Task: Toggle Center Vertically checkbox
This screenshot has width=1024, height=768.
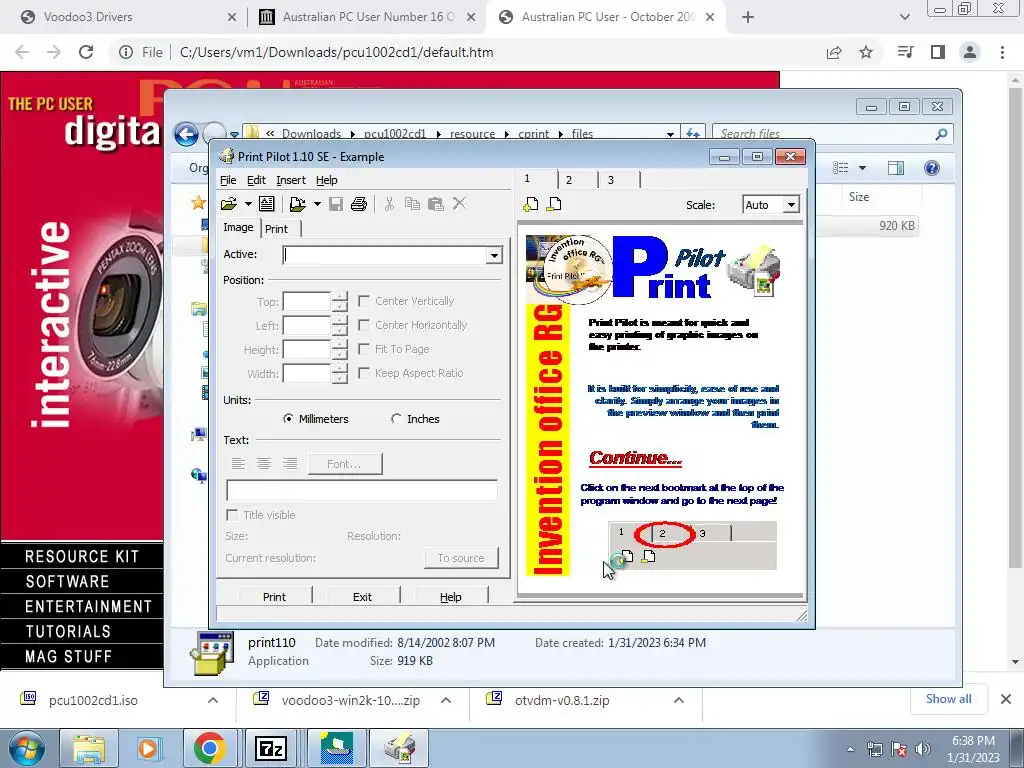Action: [364, 301]
